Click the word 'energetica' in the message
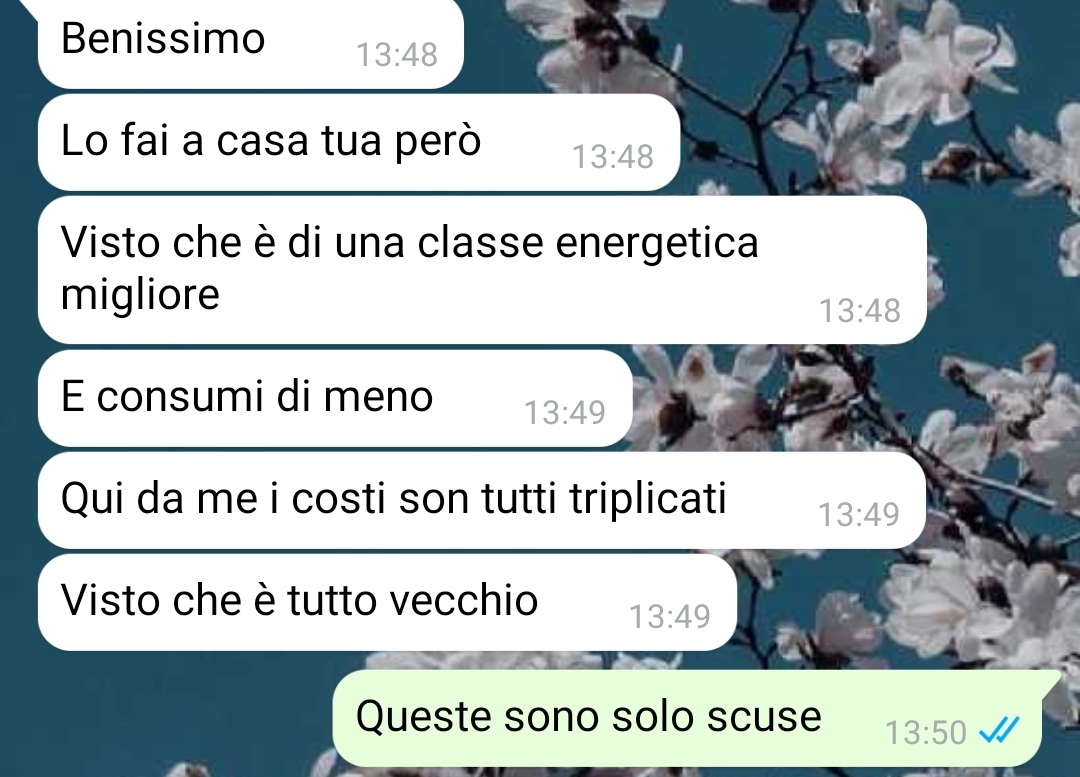This screenshot has height=777, width=1080. [657, 245]
